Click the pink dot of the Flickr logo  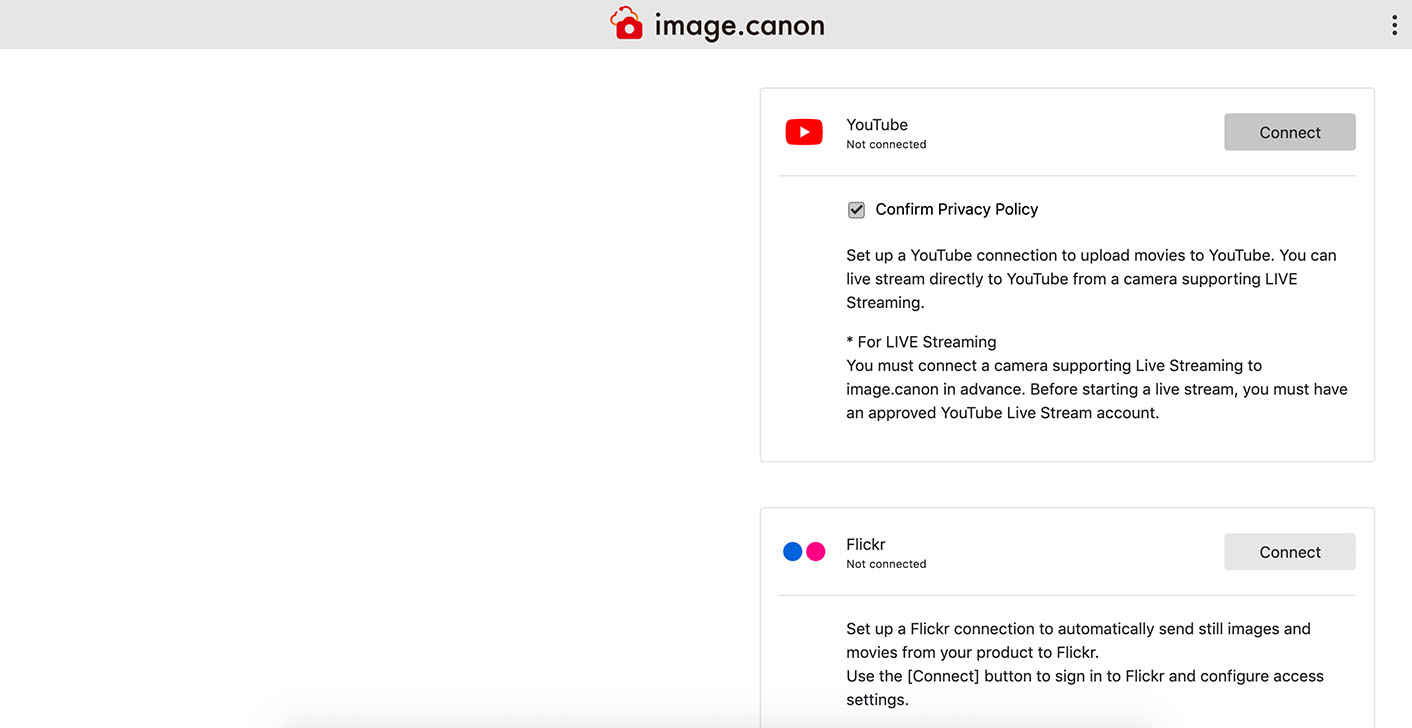tap(816, 552)
